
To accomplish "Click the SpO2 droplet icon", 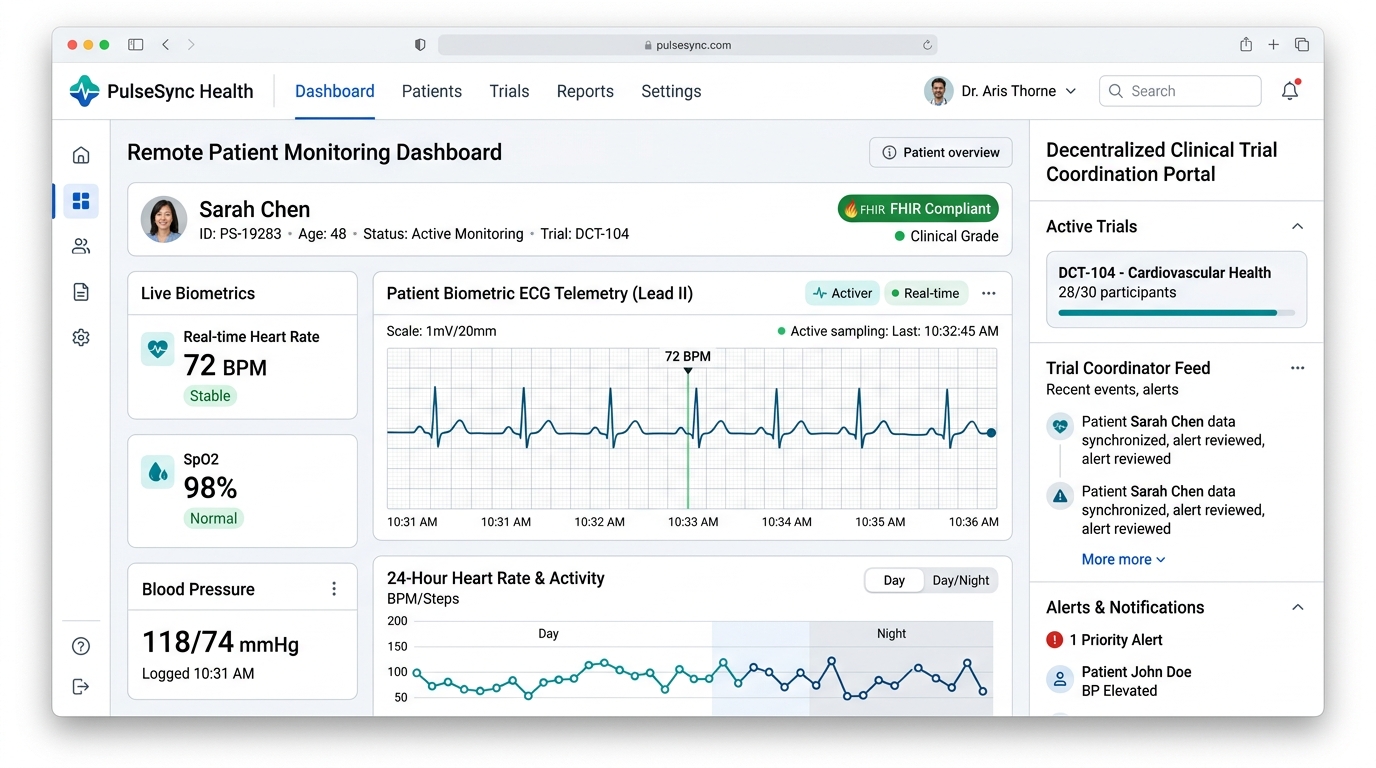I will tap(157, 471).
